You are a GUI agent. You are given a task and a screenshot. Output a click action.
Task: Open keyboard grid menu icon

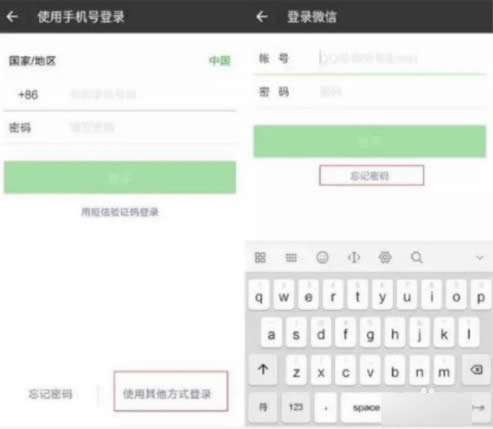tap(260, 258)
